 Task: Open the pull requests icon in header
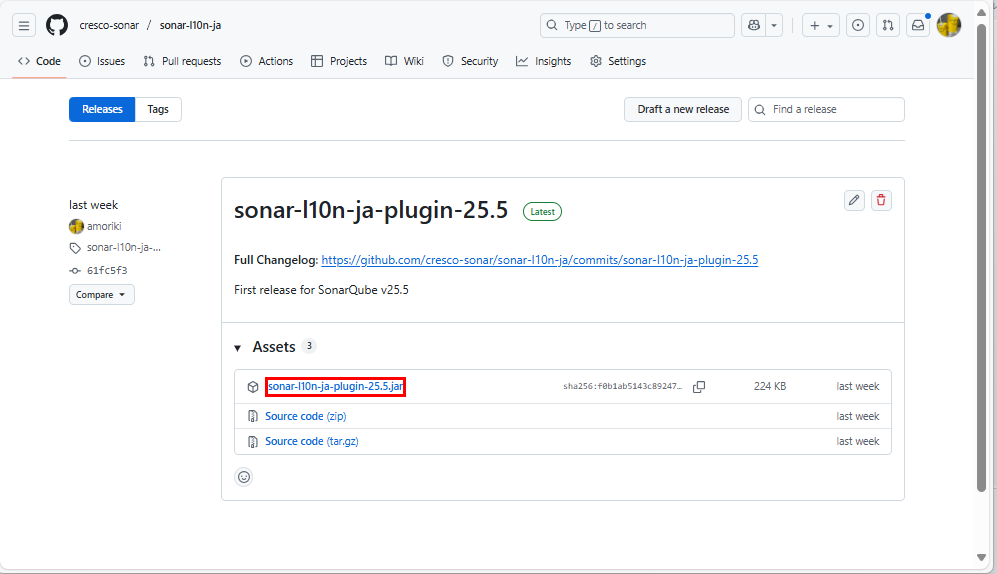click(x=887, y=26)
